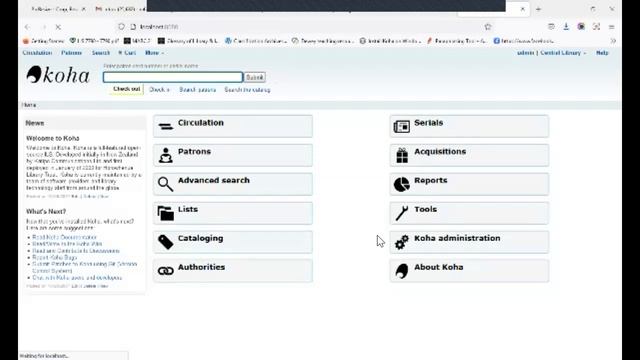Open the Patrons module link
The width and height of the screenshot is (640, 360).
194,151
